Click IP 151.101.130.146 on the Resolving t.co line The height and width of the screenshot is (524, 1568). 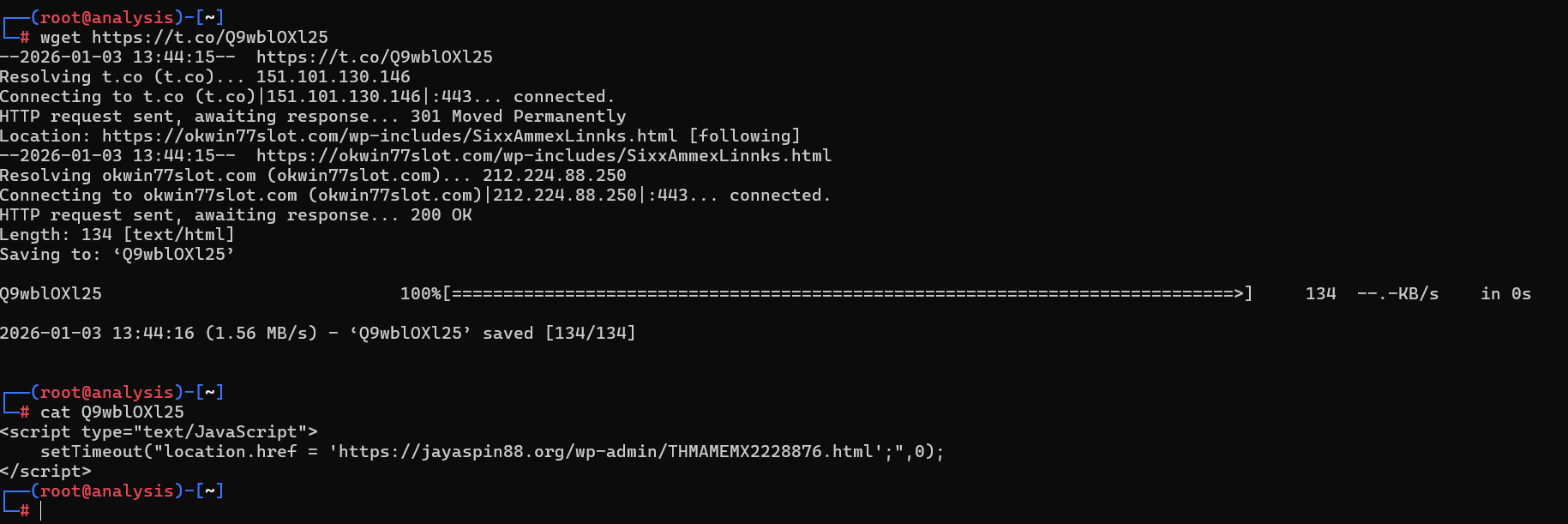pyautogui.click(x=333, y=77)
